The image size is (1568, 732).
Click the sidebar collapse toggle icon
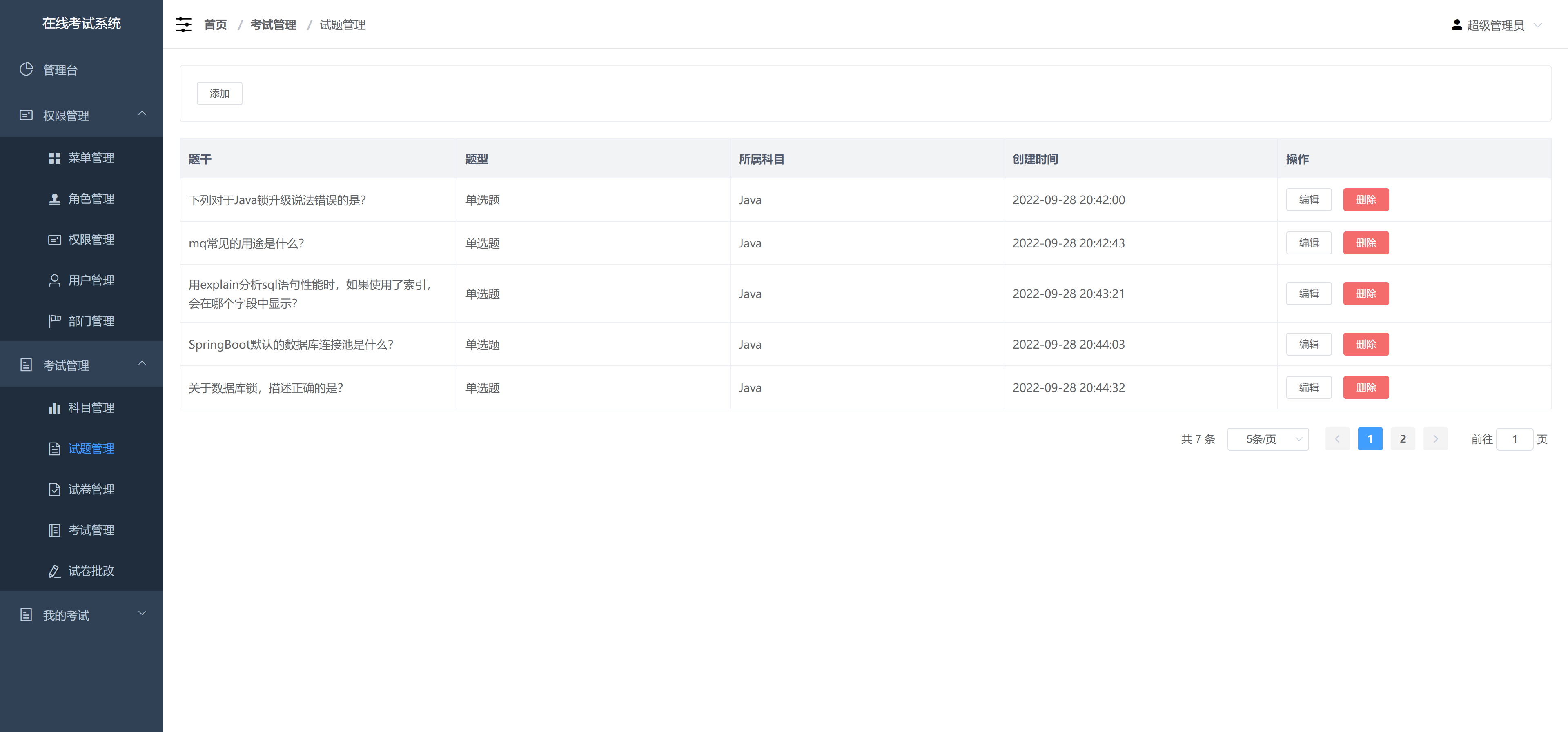(x=183, y=24)
